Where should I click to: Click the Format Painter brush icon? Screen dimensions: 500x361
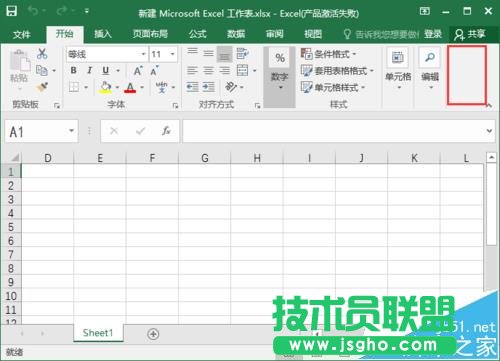click(x=42, y=87)
